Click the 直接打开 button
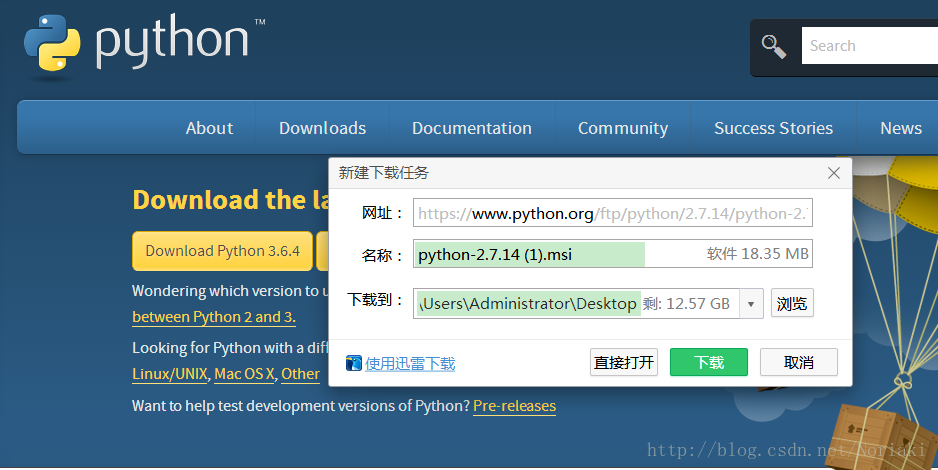The height and width of the screenshot is (470, 938). click(624, 362)
